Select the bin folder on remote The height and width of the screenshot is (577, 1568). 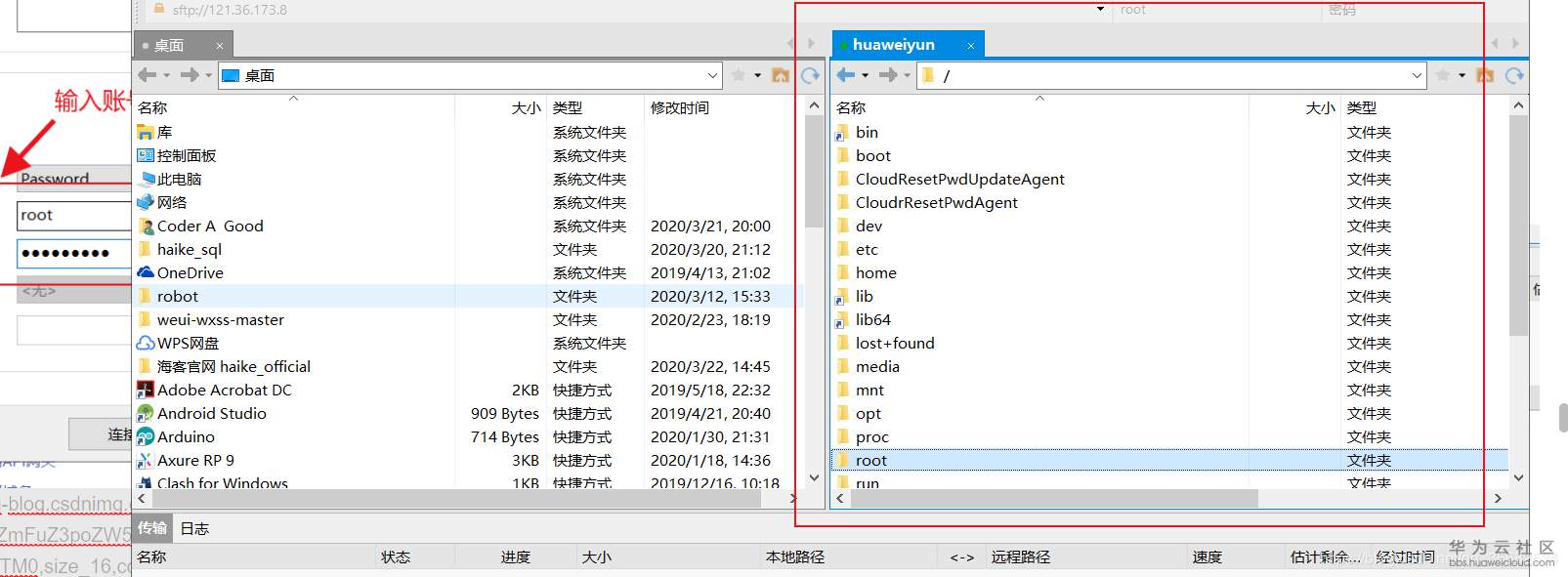coord(857,132)
